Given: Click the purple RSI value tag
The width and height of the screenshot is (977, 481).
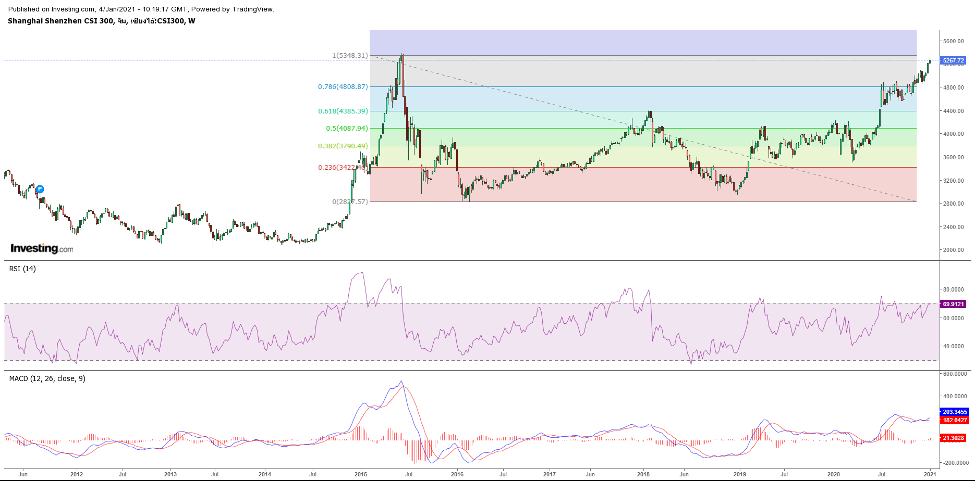Looking at the screenshot, I should tap(953, 303).
